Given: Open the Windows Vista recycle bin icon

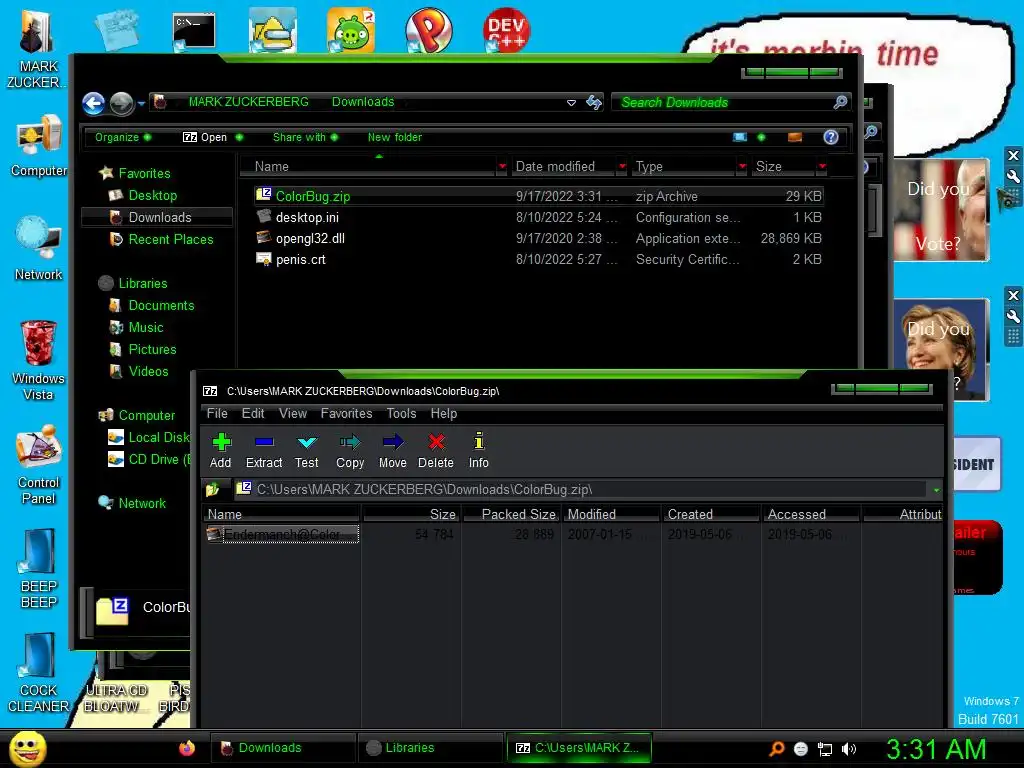Looking at the screenshot, I should point(39,360).
